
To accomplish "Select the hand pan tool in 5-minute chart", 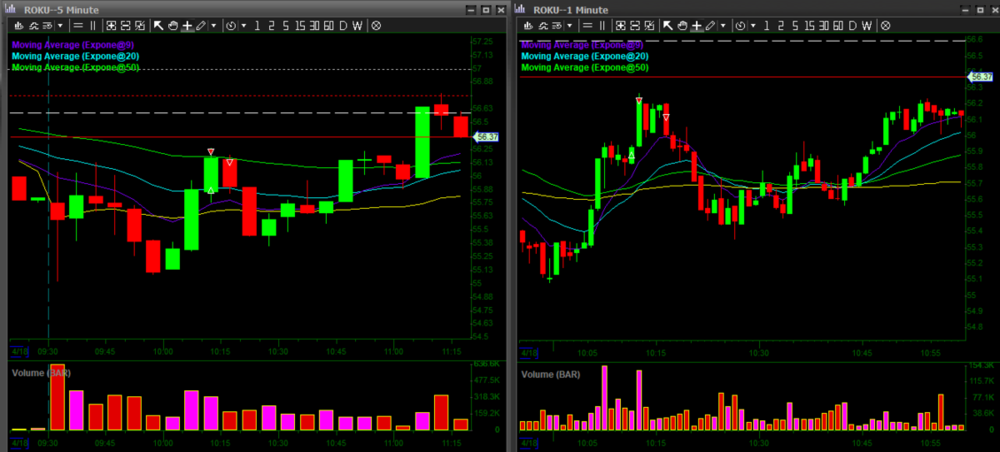I will [x=172, y=25].
